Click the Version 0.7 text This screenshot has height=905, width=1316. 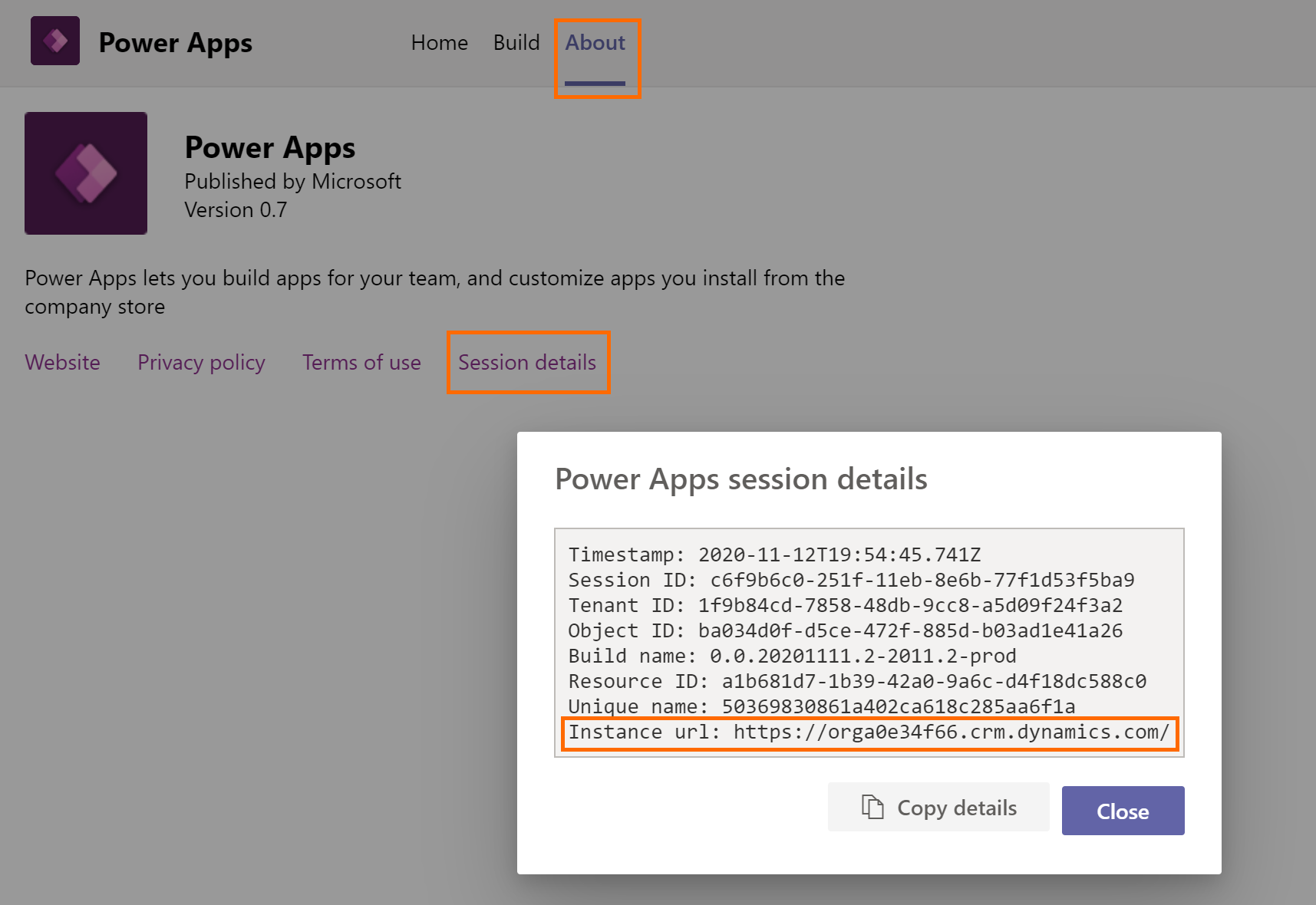tap(236, 209)
